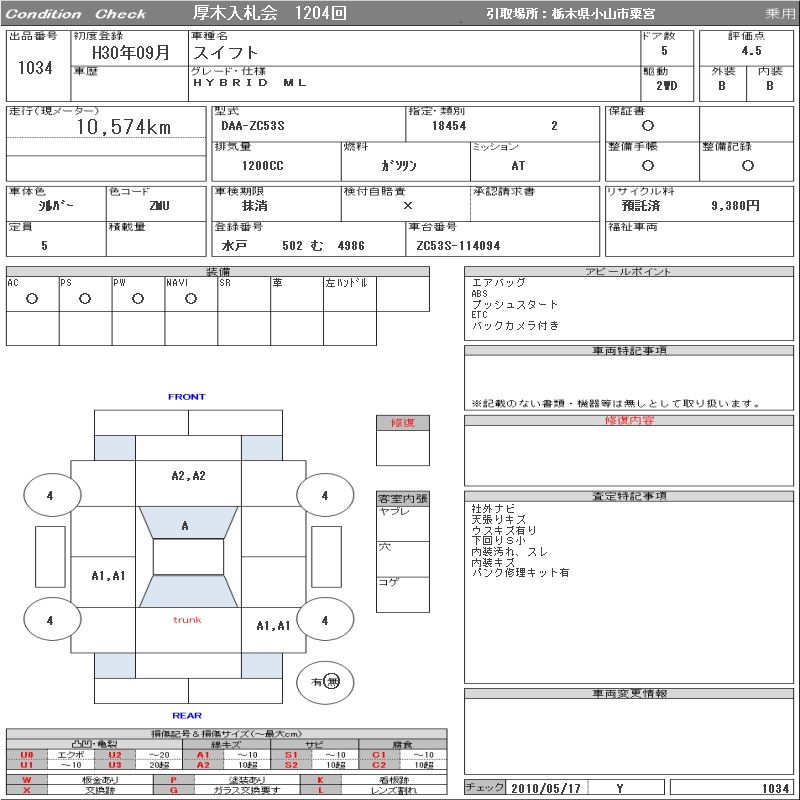Click the red W legend cell
The image size is (800, 800).
coord(26,779)
